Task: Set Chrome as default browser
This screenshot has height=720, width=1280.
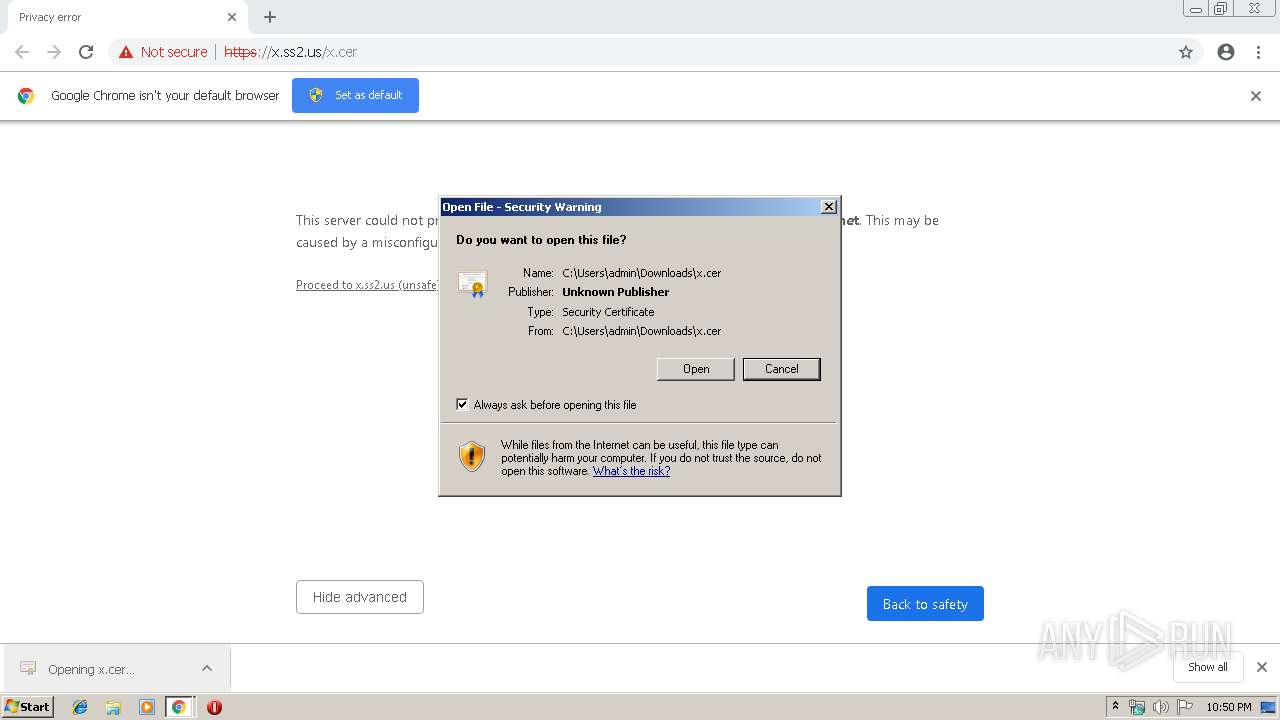Action: tap(355, 95)
